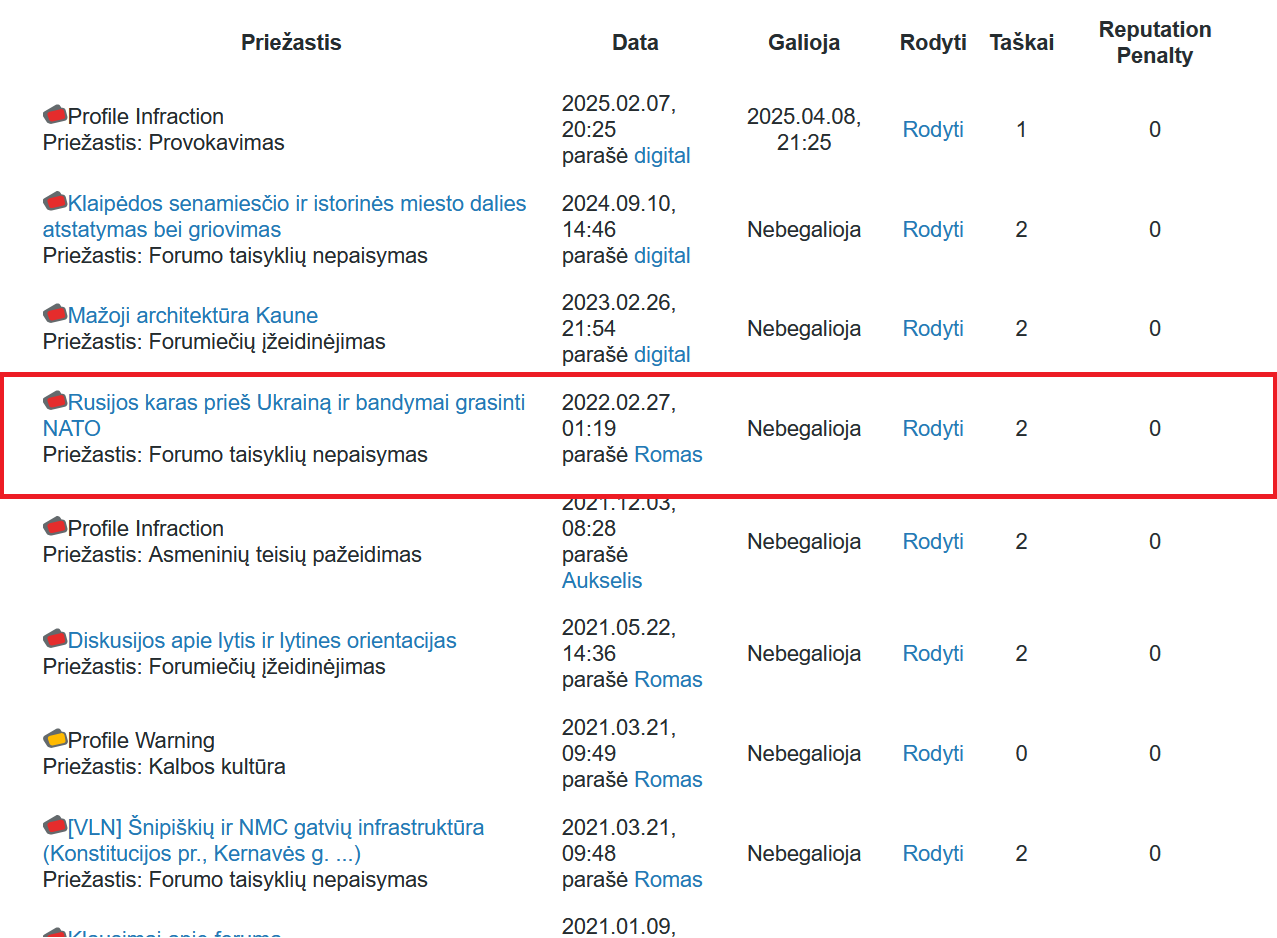
Task: Open digital's profile in 2025.02.07 row
Action: click(x=662, y=156)
